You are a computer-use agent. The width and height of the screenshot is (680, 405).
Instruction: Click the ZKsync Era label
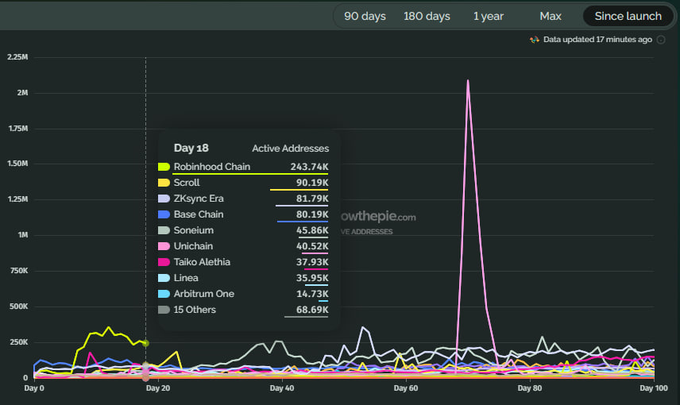(x=199, y=199)
